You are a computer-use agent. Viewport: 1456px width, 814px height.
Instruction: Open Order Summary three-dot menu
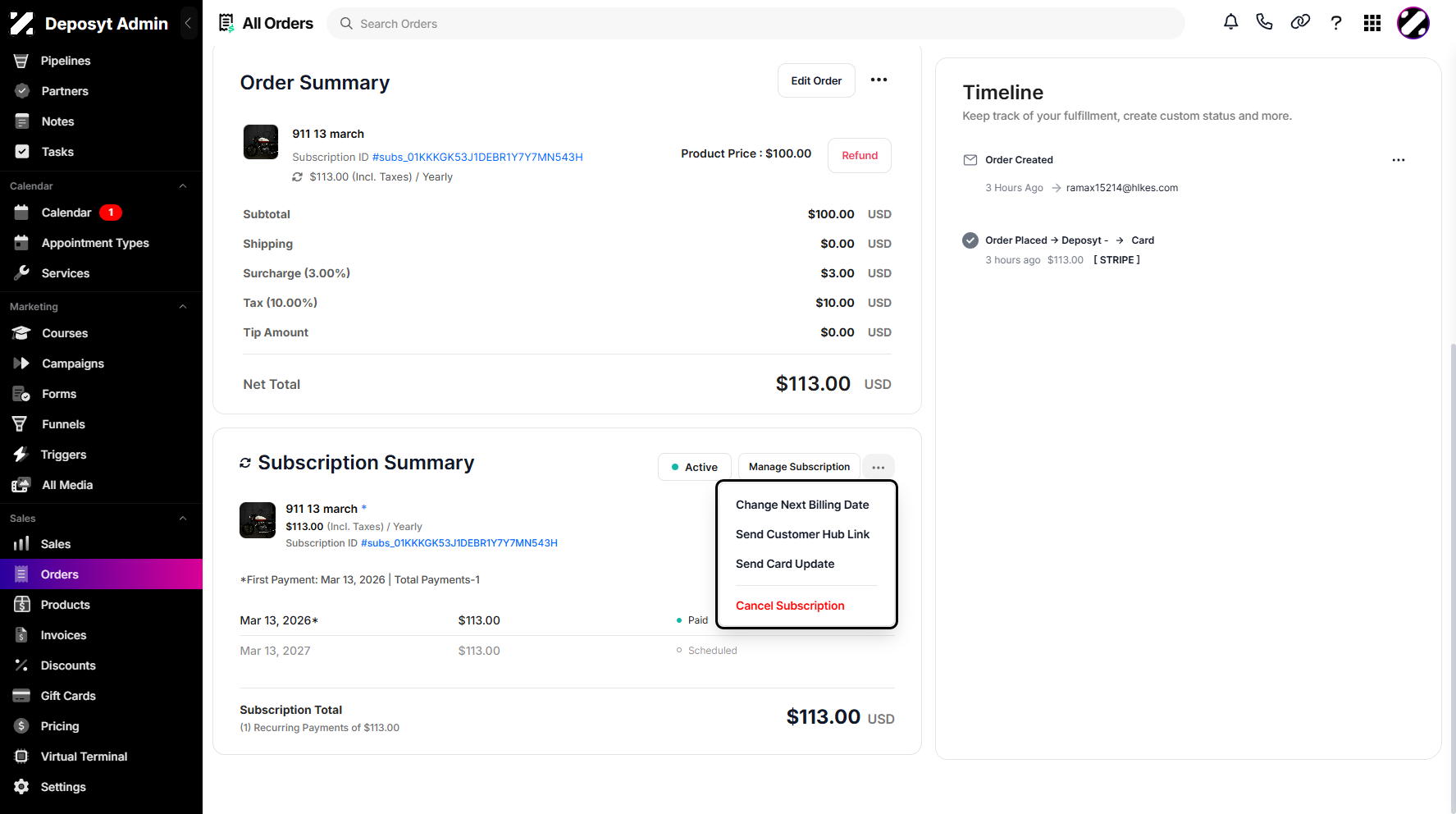pyautogui.click(x=879, y=80)
